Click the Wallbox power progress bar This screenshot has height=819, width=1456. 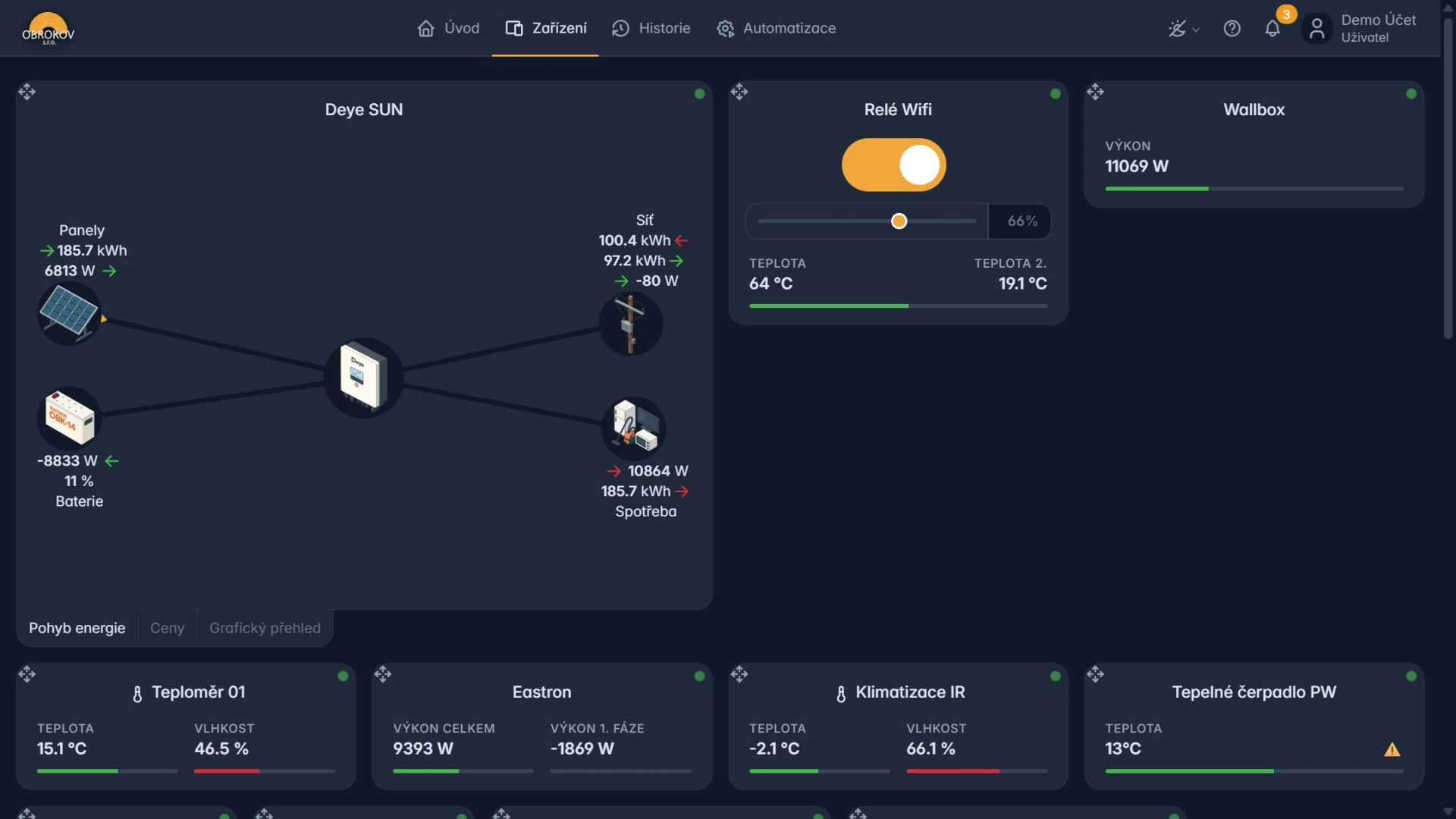click(1254, 189)
